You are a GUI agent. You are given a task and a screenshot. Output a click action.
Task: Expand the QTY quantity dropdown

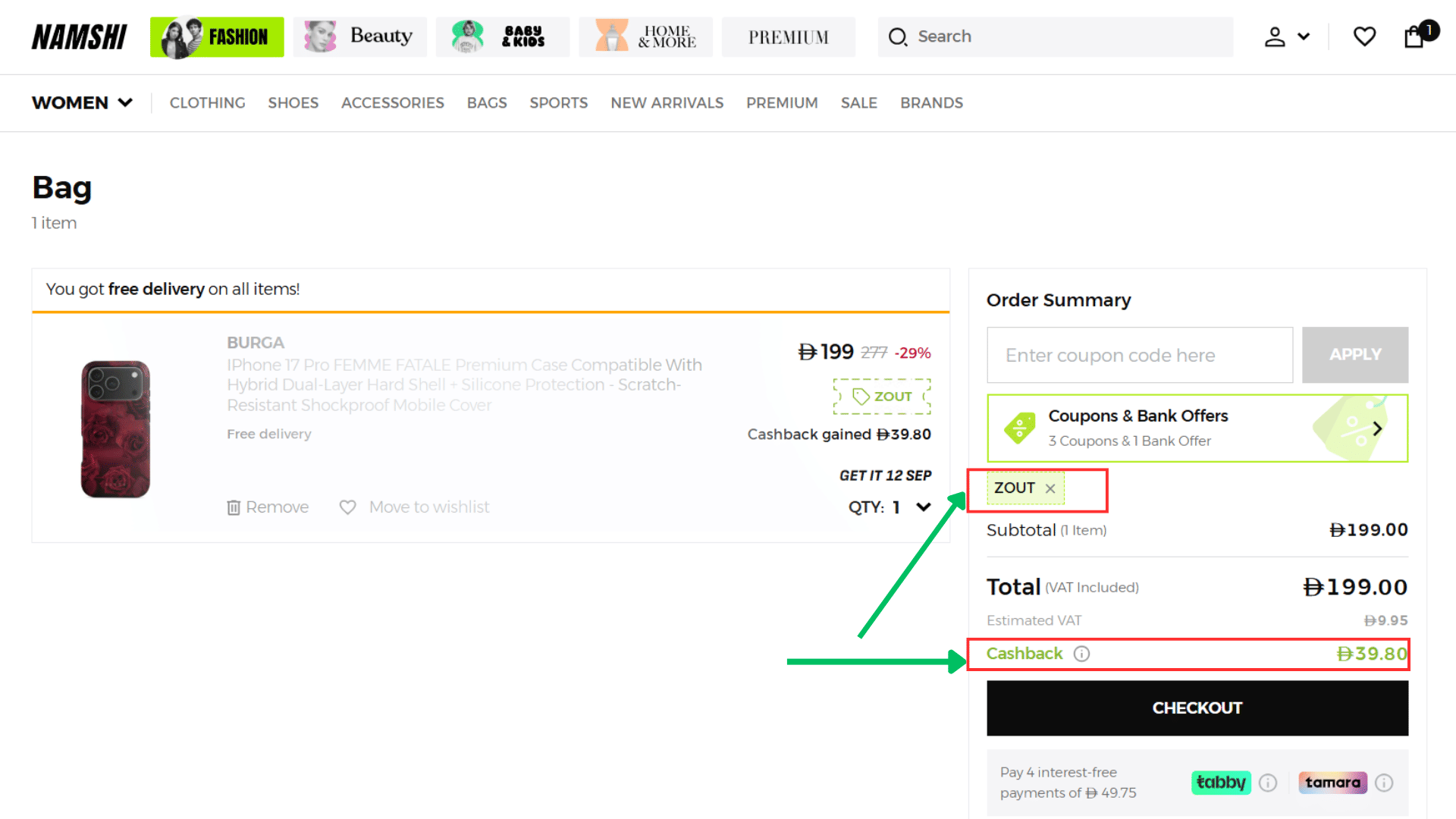click(x=923, y=507)
